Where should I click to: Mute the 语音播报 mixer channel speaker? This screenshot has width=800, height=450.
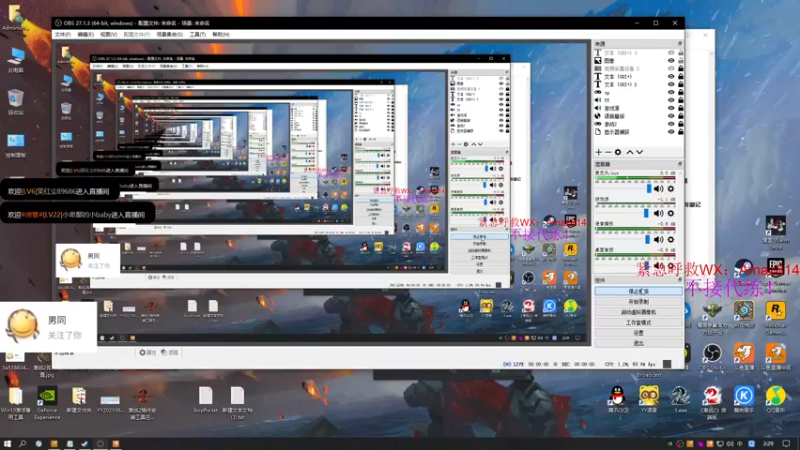pos(659,239)
